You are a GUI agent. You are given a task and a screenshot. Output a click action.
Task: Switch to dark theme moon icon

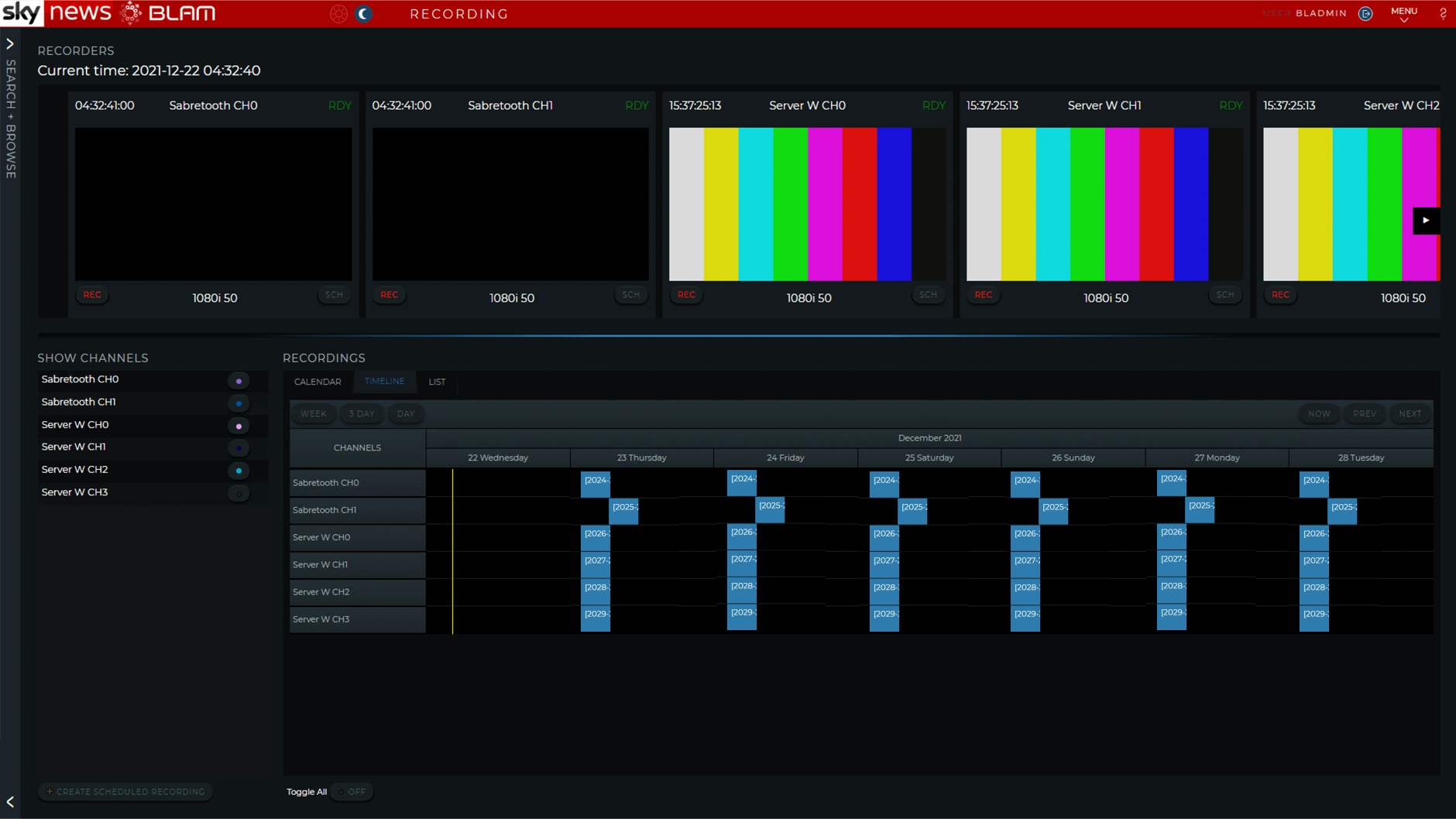click(363, 14)
